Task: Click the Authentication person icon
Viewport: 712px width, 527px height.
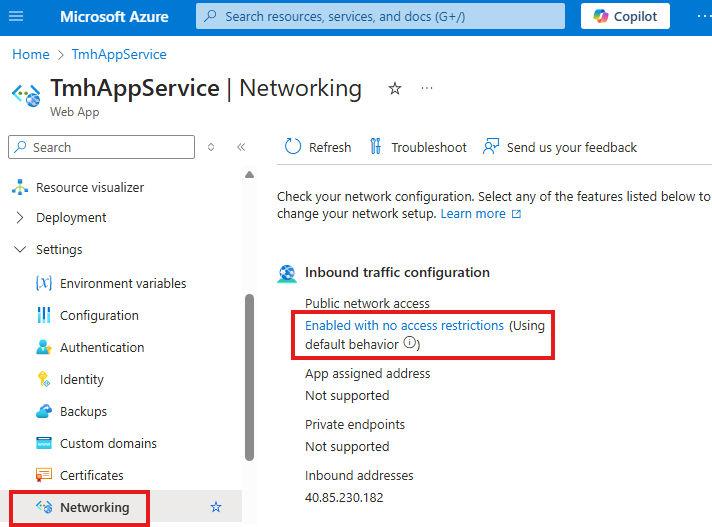Action: pos(44,347)
